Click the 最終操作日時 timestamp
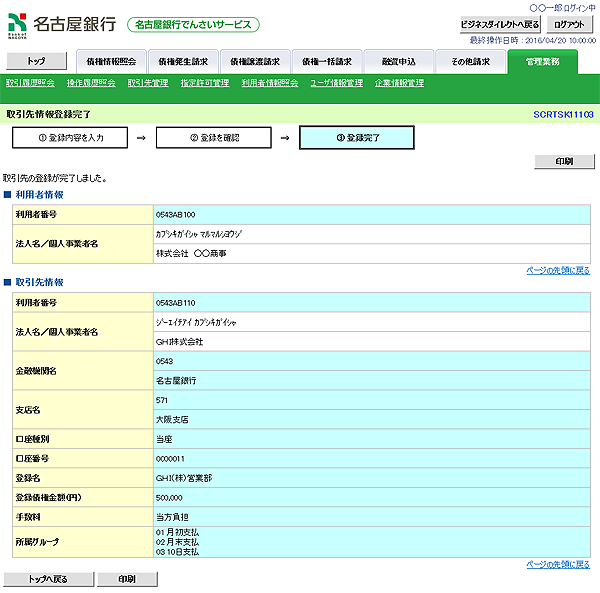The image size is (600, 593). click(533, 40)
